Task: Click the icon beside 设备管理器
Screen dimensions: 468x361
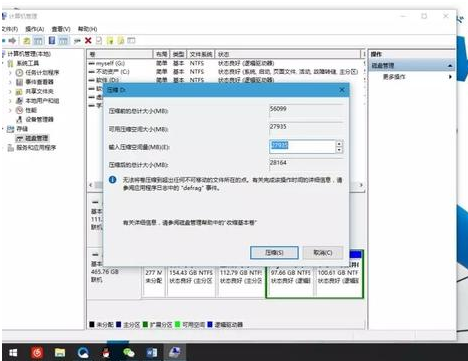Action: tap(19, 119)
